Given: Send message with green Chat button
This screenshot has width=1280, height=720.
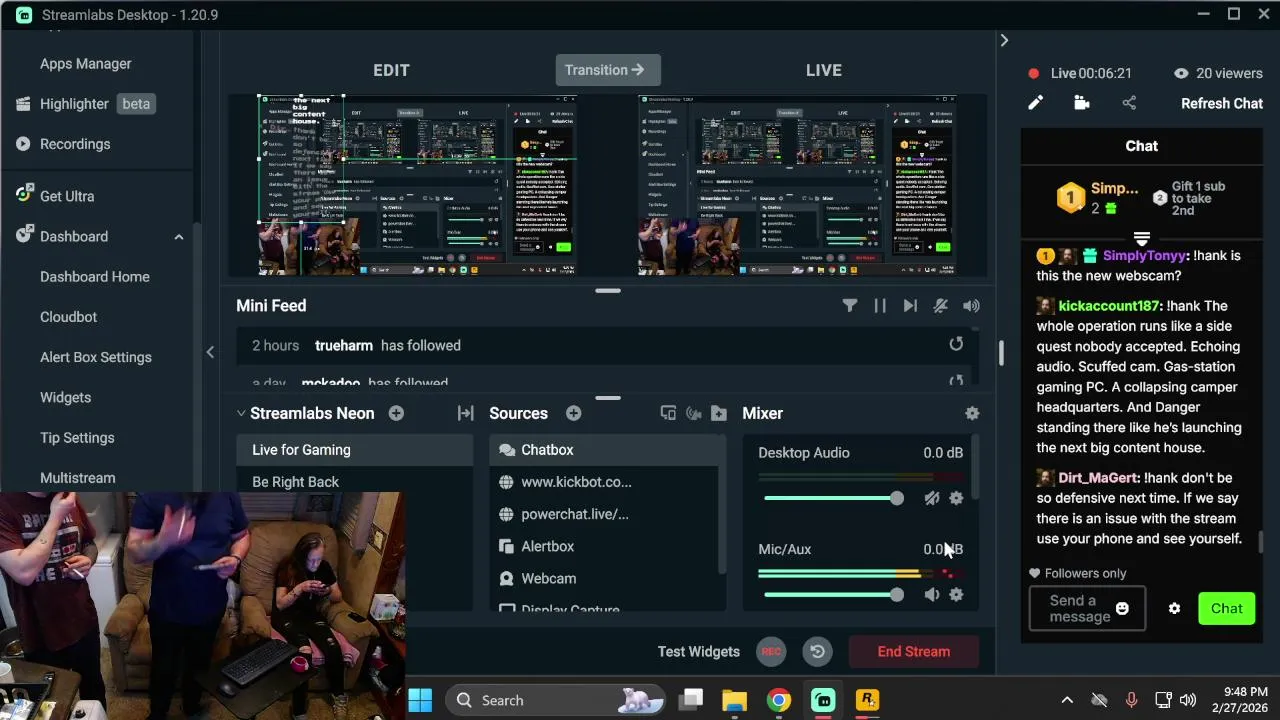Looking at the screenshot, I should click(1227, 608).
